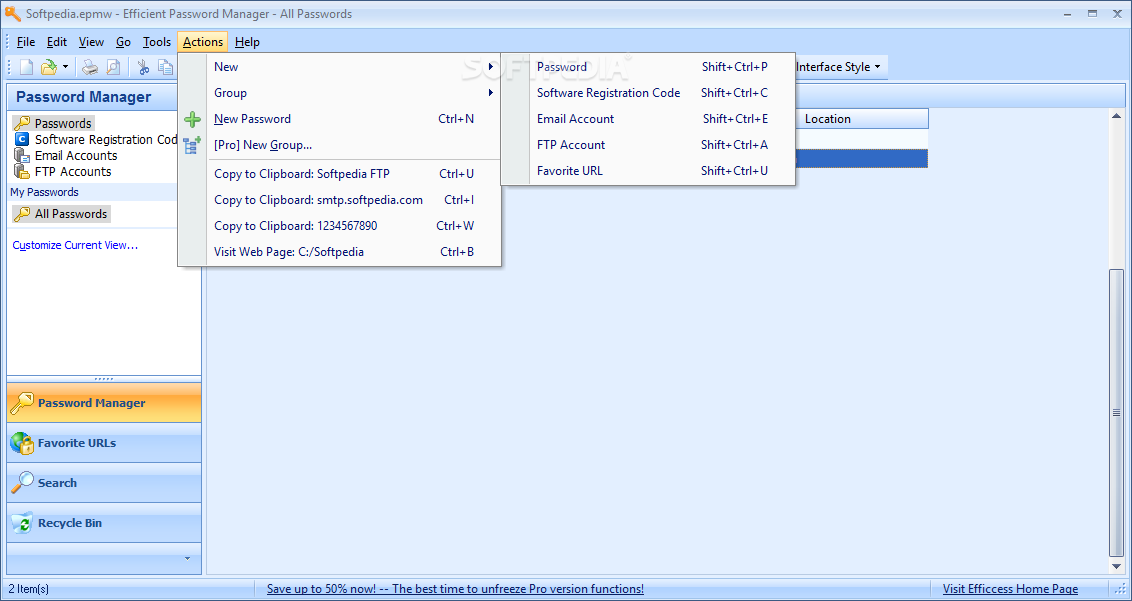This screenshot has height=601, width=1132.
Task: Choose FTP Account in New submenu
Action: tap(648, 144)
